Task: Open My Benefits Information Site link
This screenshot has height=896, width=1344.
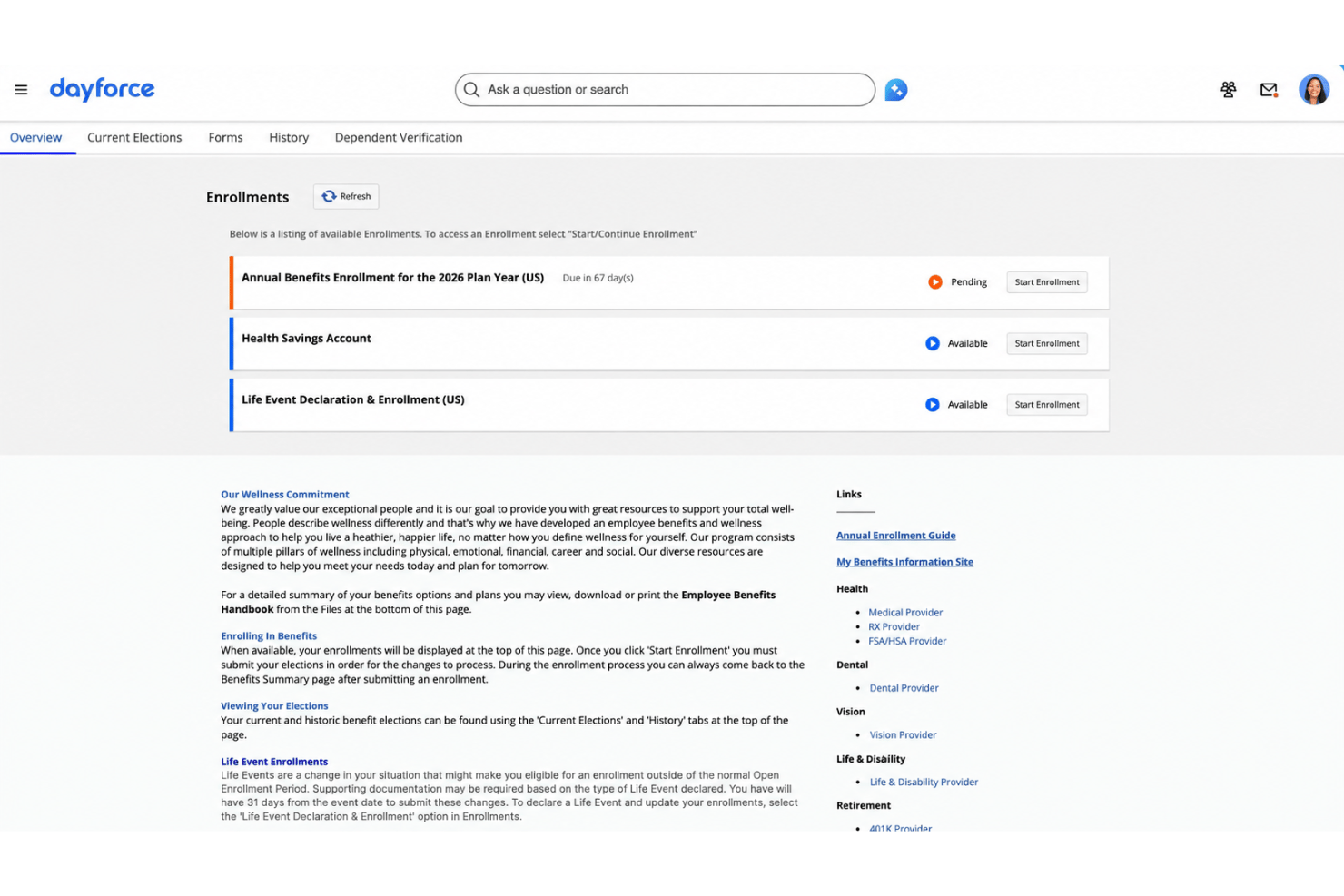Action: (x=904, y=562)
